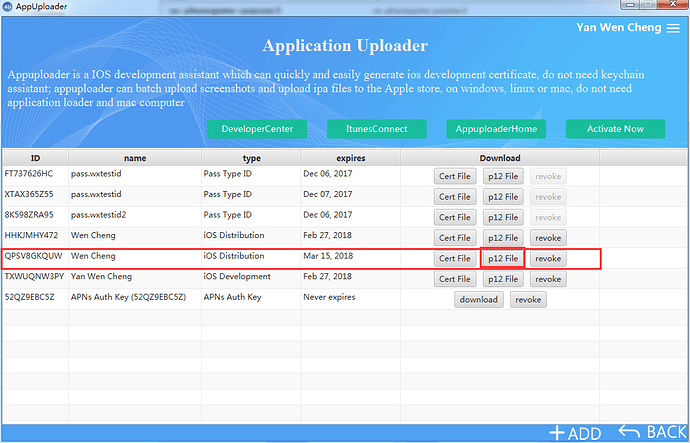Click Yan Wen Cheng account name in header
The width and height of the screenshot is (690, 443).
pyautogui.click(x=619, y=28)
